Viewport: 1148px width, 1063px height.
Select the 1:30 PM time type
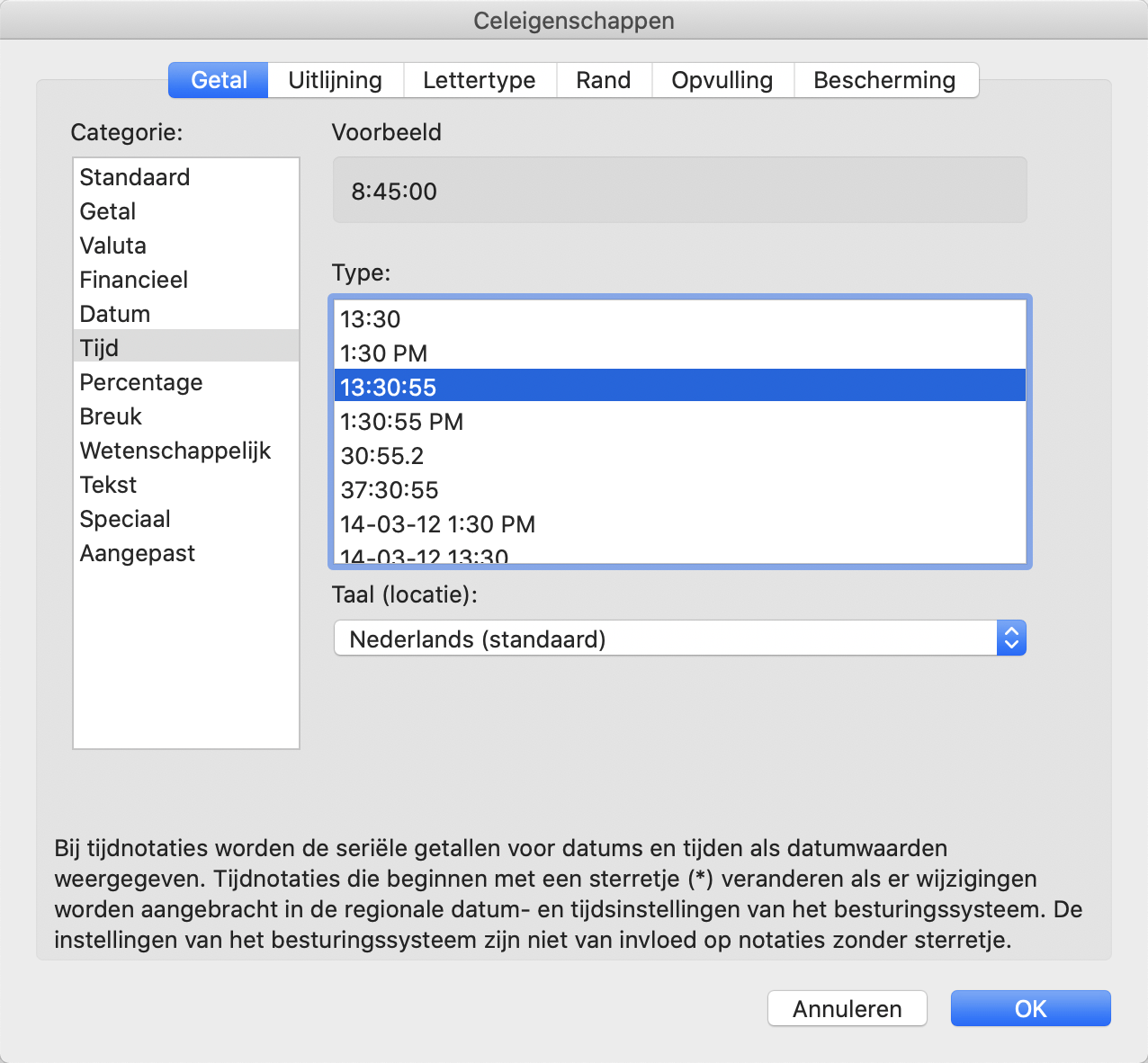[680, 353]
